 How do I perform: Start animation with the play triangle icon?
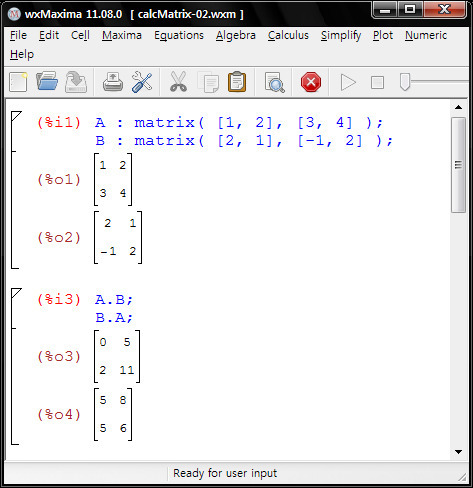(348, 82)
